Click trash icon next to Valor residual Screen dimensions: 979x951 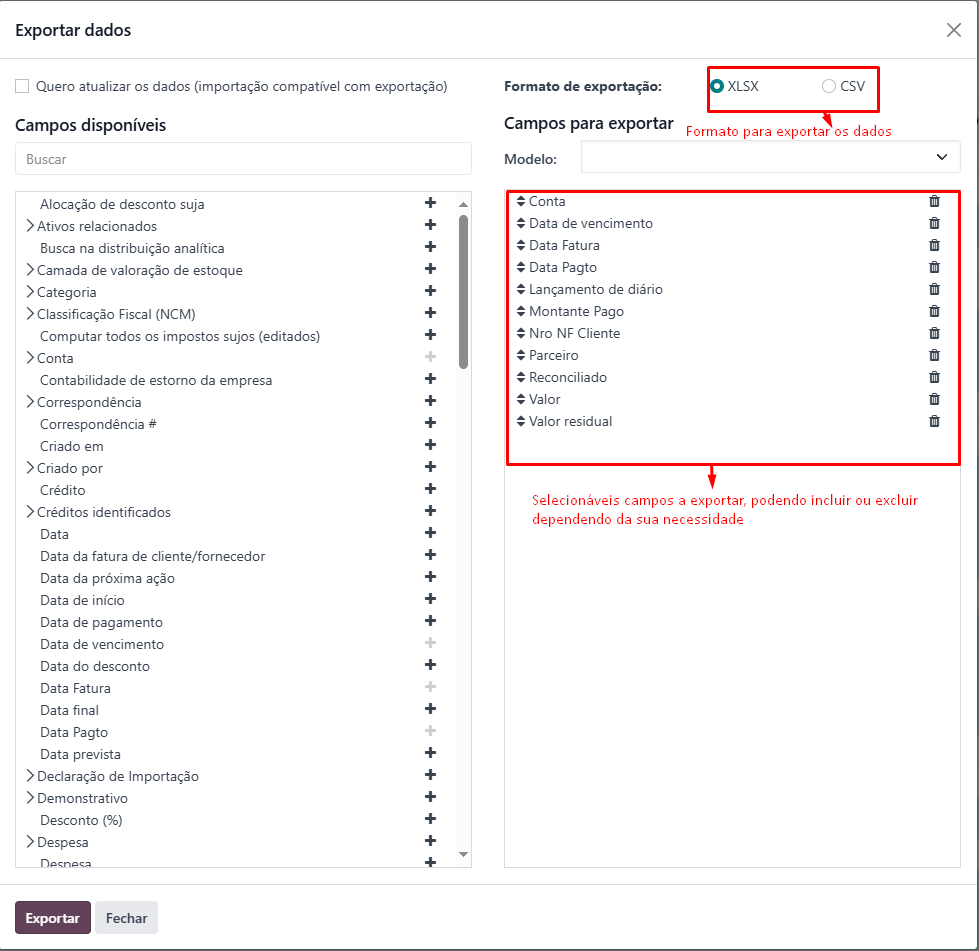tap(934, 421)
